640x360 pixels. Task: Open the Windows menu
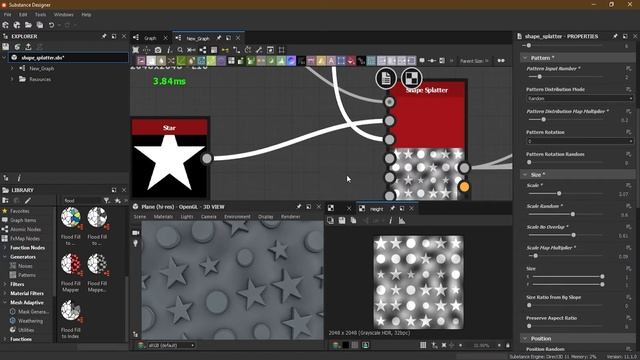coord(64,15)
